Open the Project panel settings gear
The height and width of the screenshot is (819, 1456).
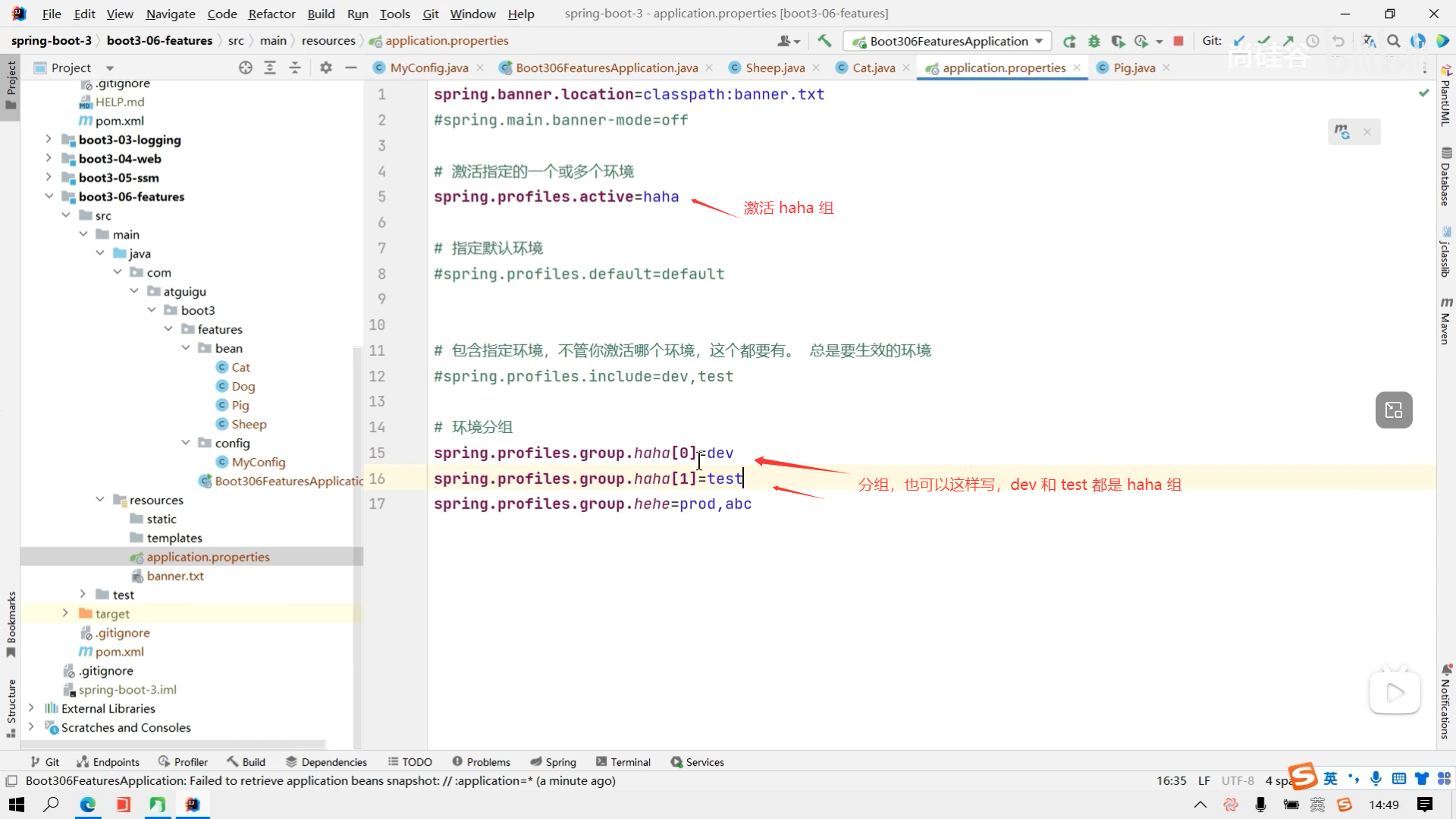[326, 67]
